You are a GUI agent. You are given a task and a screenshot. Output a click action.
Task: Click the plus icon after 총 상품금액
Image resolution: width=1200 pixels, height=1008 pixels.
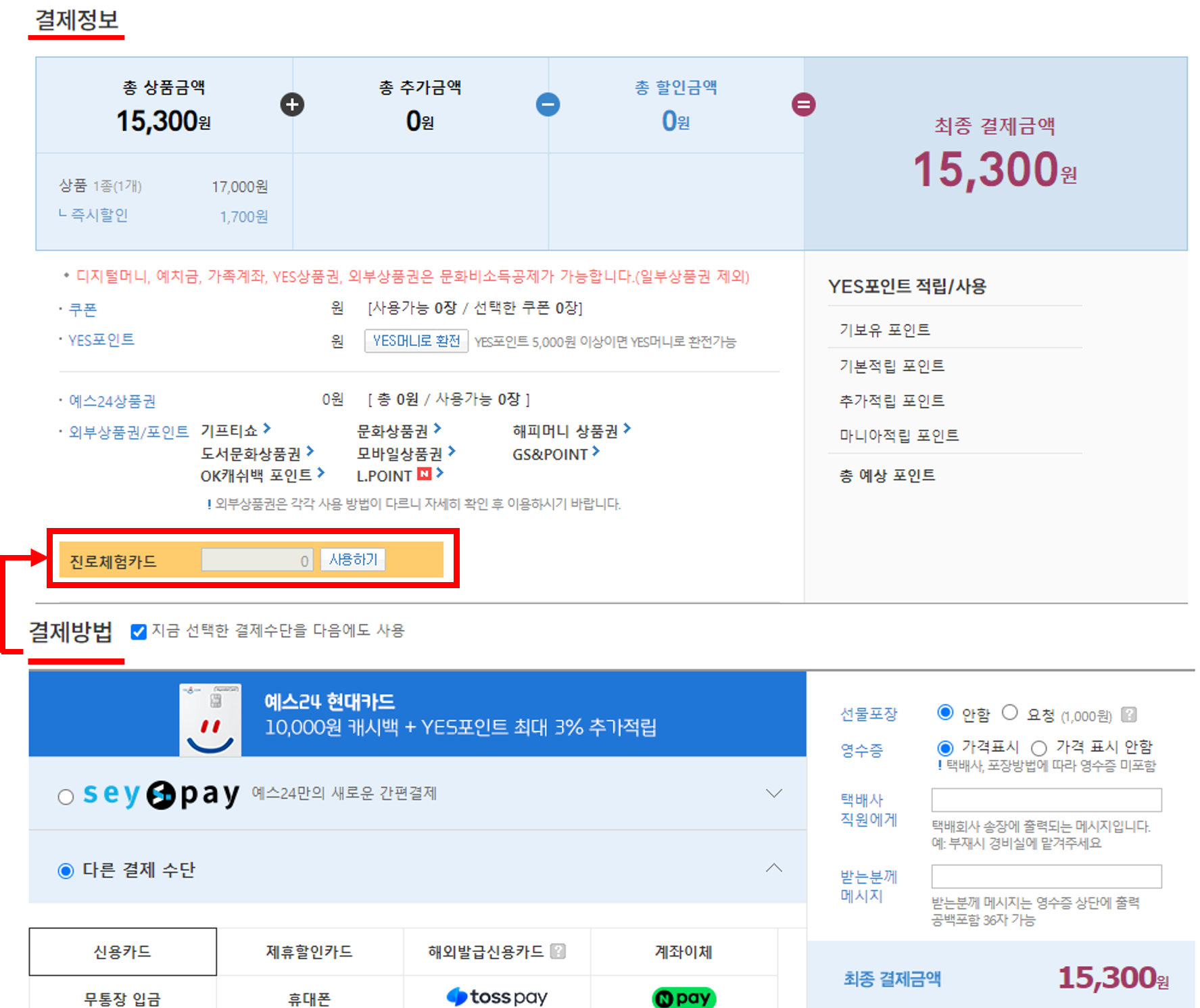click(292, 105)
